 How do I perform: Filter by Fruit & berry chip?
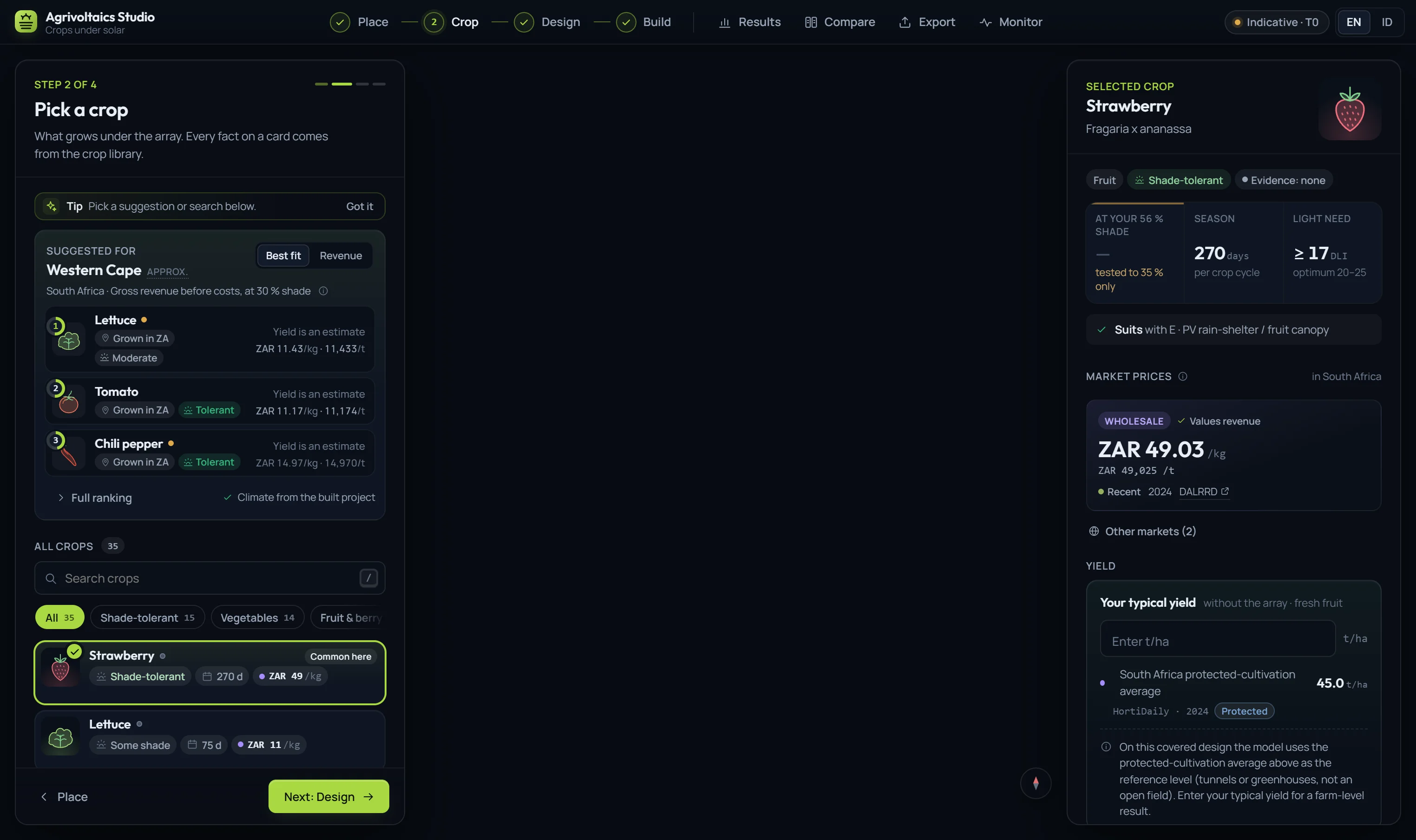point(347,617)
